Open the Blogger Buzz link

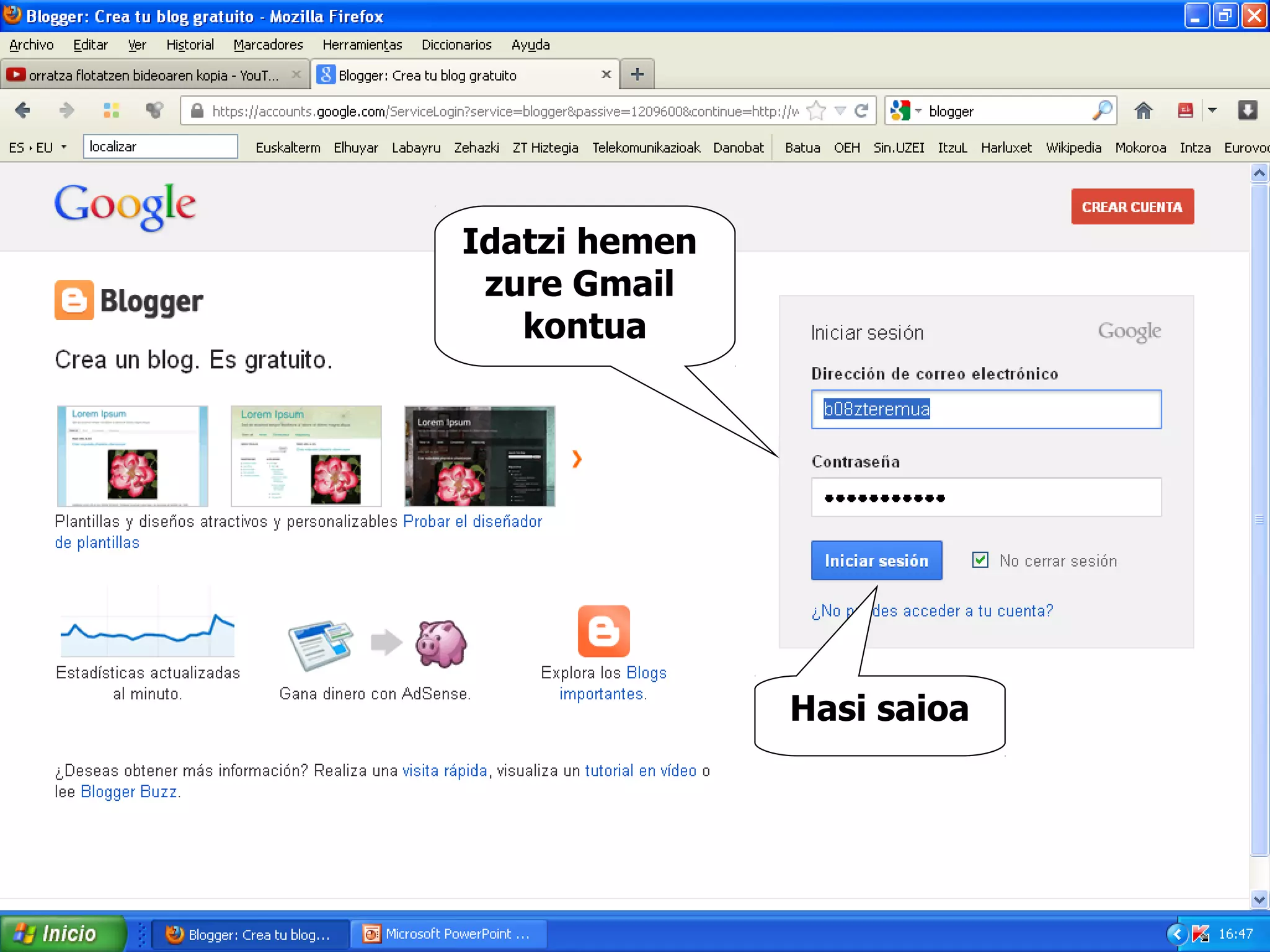[x=129, y=791]
